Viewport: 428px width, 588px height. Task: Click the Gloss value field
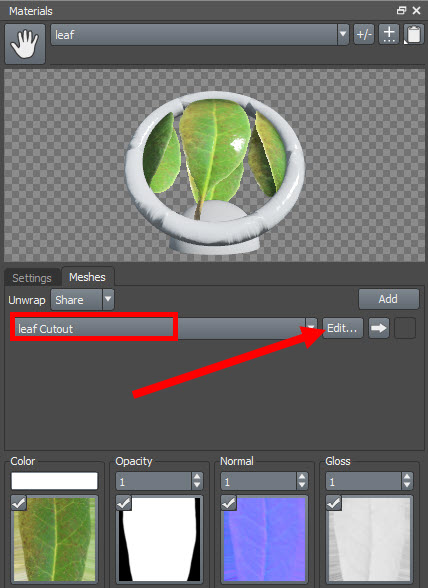pos(364,482)
